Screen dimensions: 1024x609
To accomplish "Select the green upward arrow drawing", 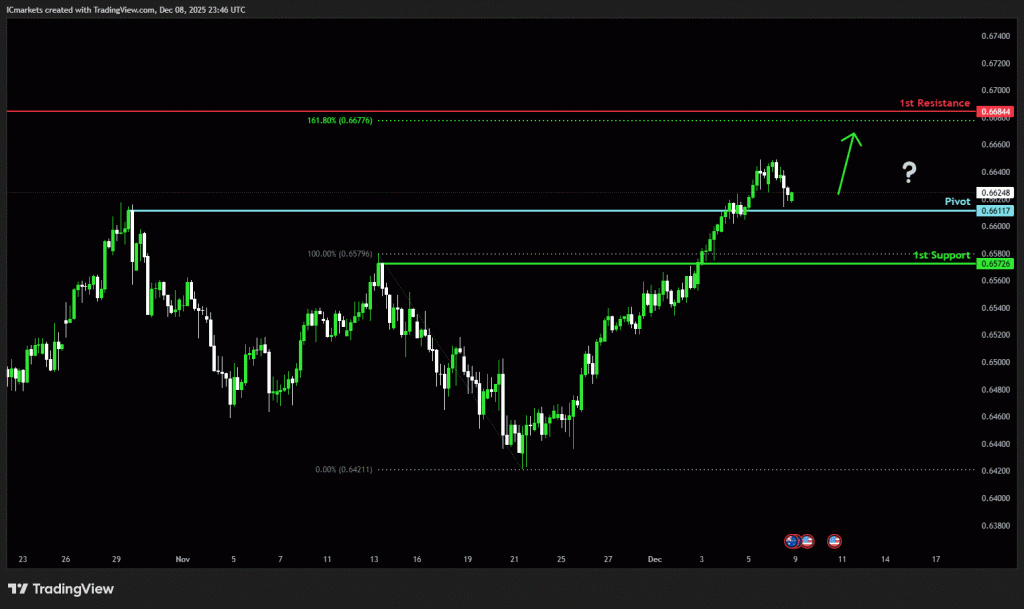I will 849,162.
